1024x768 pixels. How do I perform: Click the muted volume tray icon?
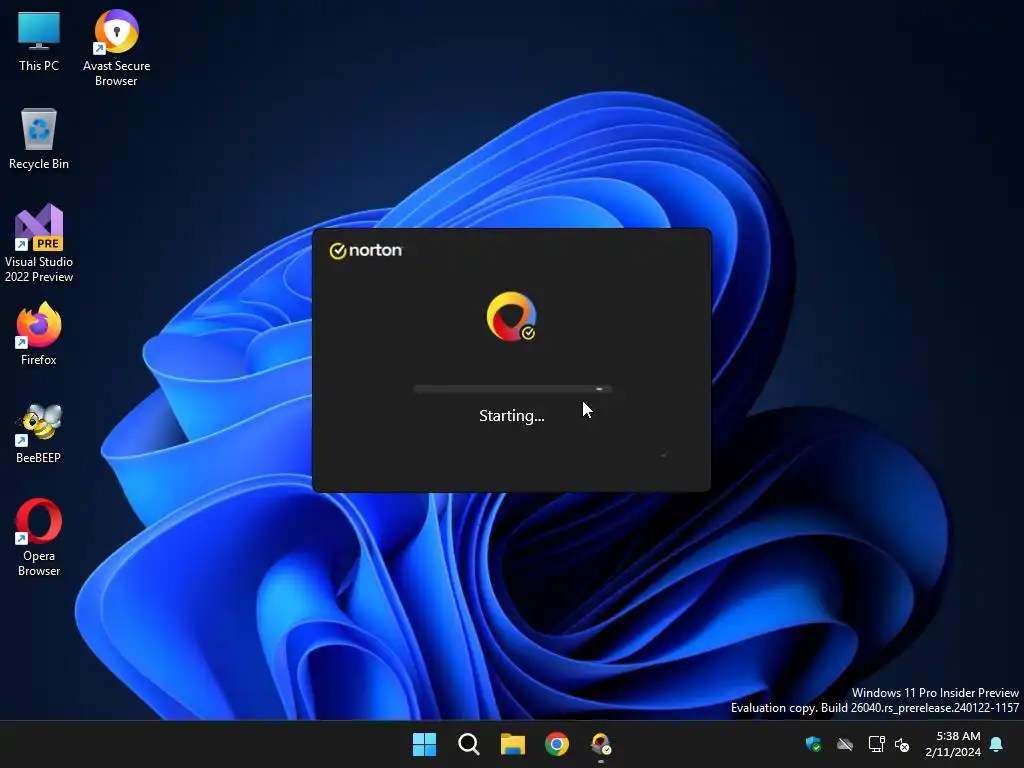tap(902, 744)
